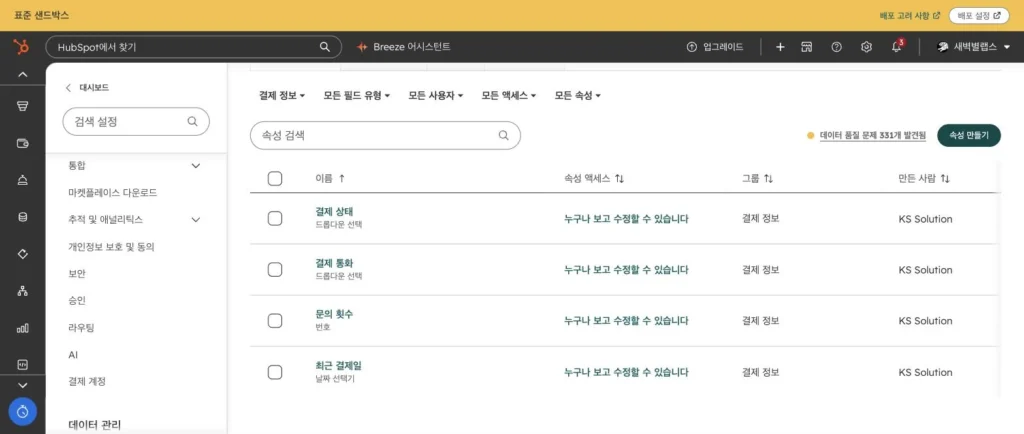Image resolution: width=1024 pixels, height=434 pixels.
Task: Open the AI settings page
Action: click(72, 355)
